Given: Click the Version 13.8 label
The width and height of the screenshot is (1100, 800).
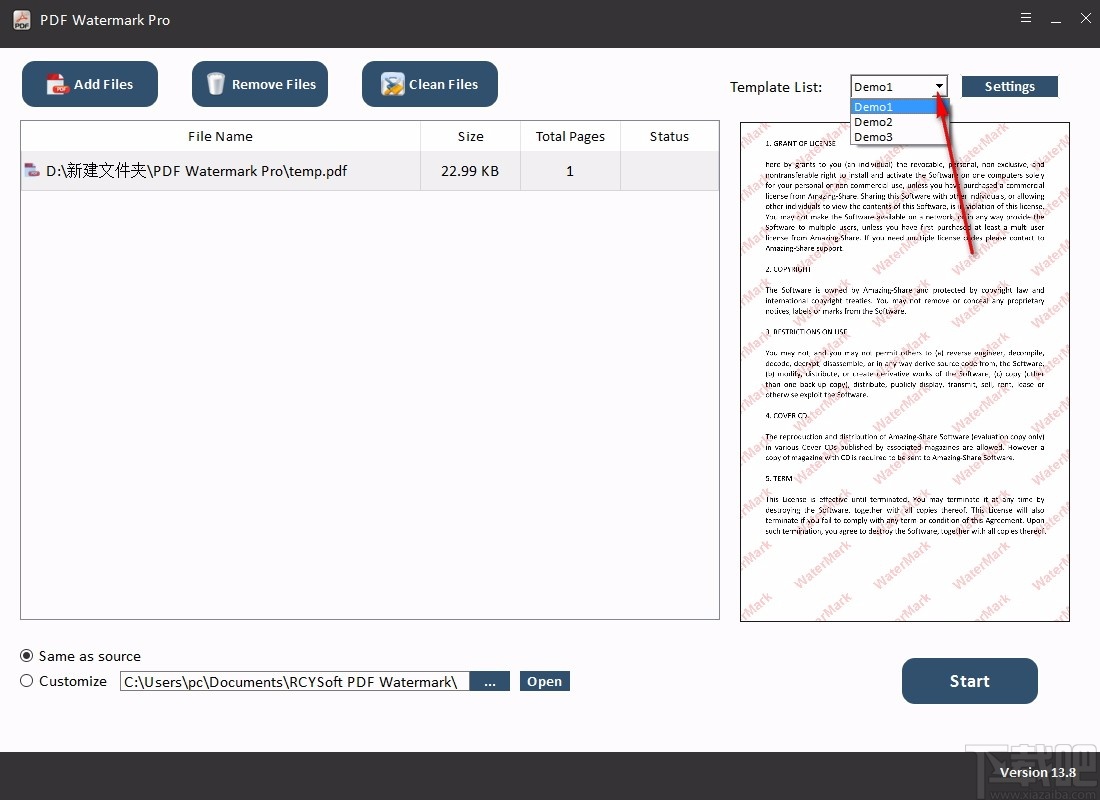Looking at the screenshot, I should tap(1038, 772).
